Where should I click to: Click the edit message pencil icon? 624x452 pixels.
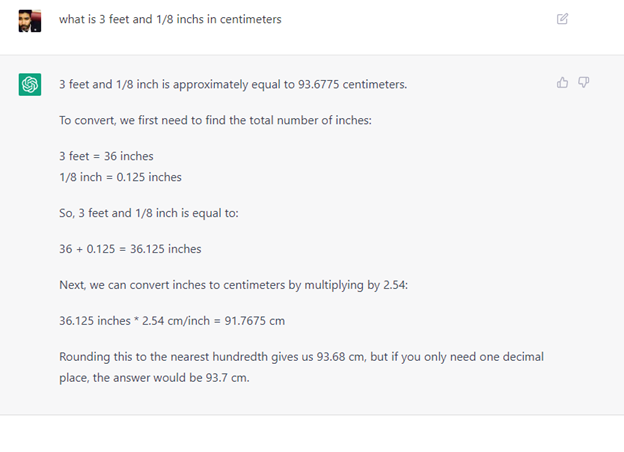[x=563, y=19]
